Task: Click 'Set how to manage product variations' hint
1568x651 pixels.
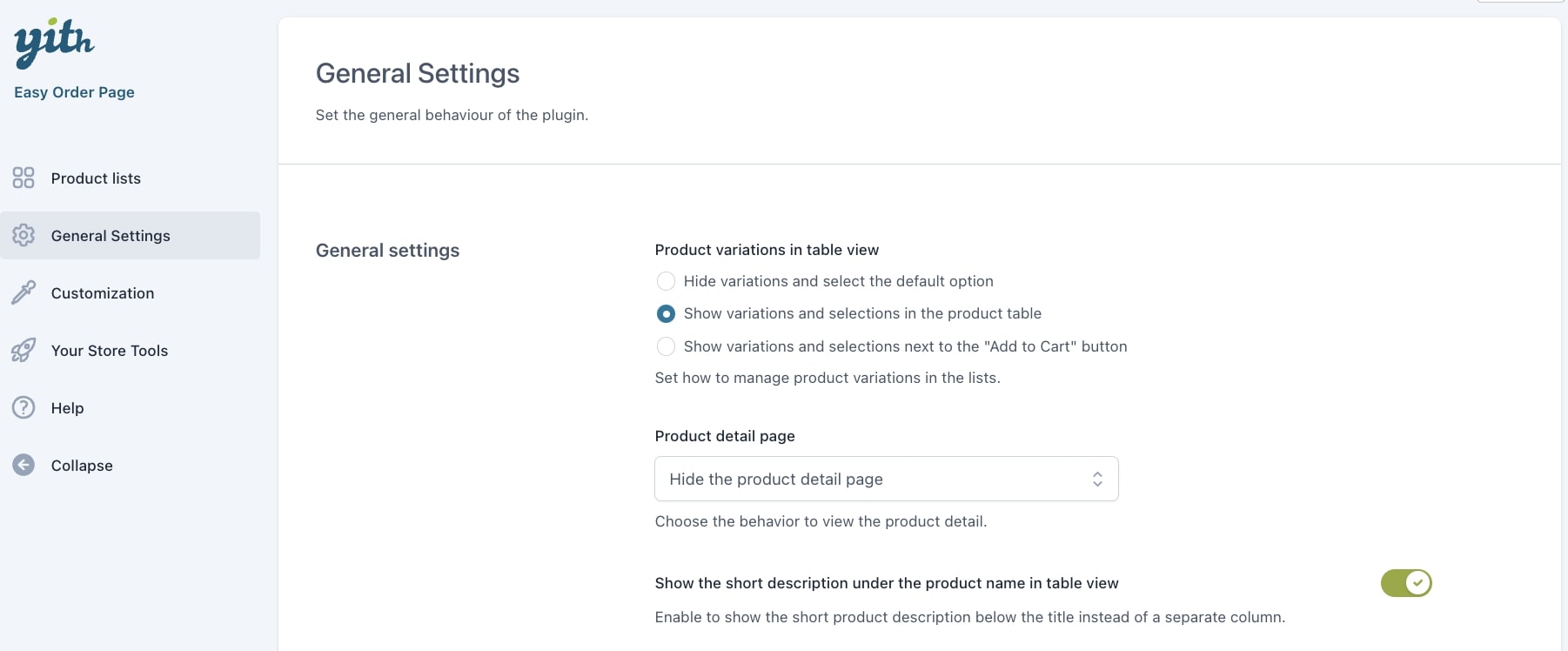Action: [x=828, y=378]
